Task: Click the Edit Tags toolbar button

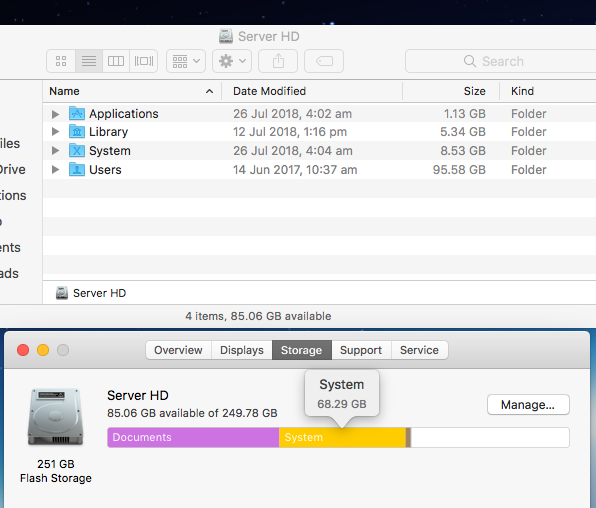Action: (324, 61)
